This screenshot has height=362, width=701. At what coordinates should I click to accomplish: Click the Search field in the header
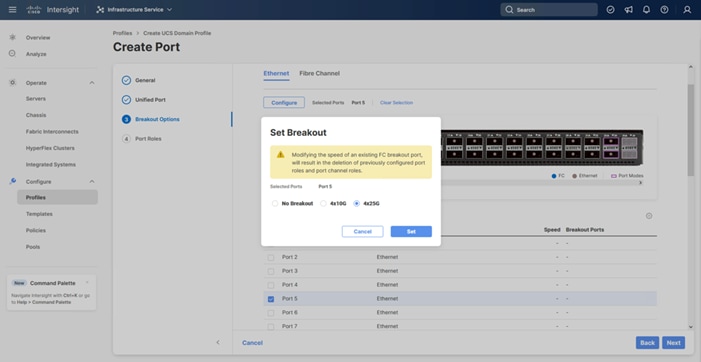coord(549,9)
